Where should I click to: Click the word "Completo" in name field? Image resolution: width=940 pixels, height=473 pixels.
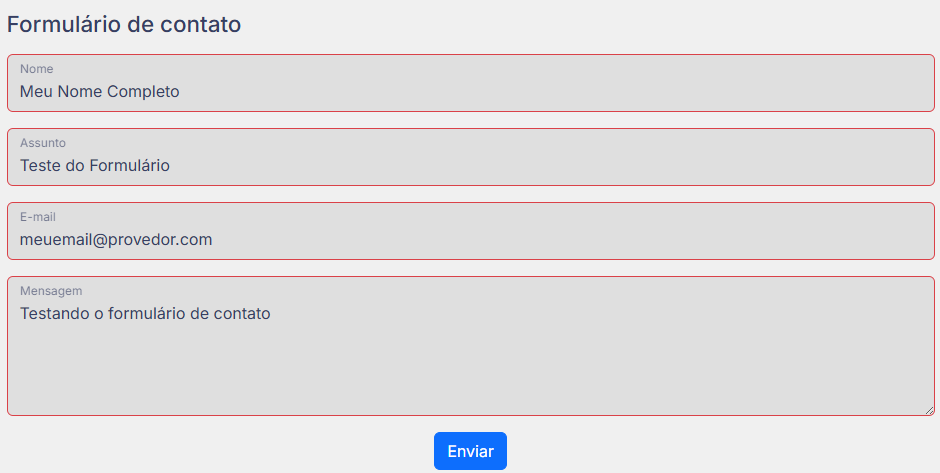pos(143,92)
